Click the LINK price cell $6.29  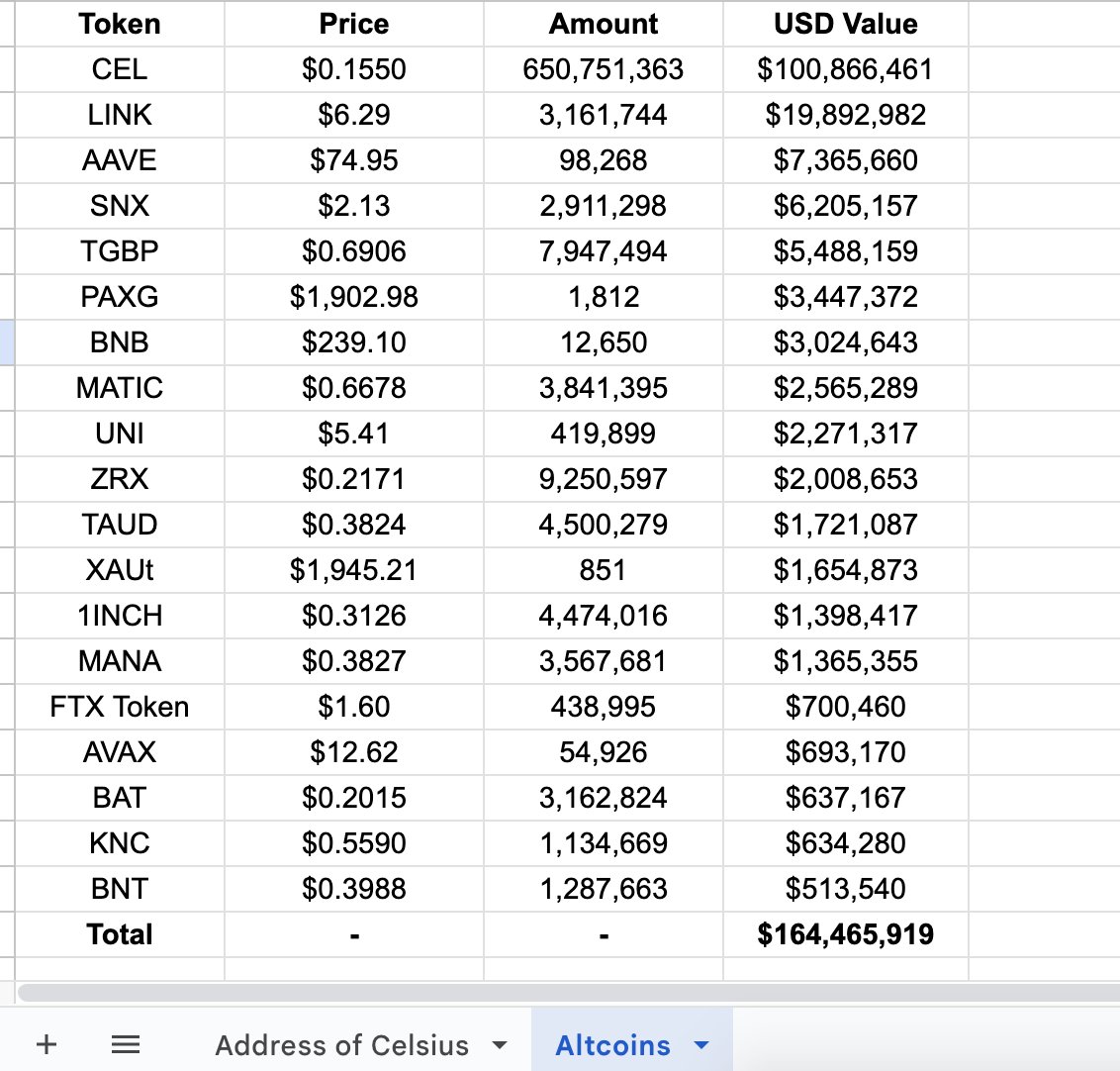tap(354, 115)
